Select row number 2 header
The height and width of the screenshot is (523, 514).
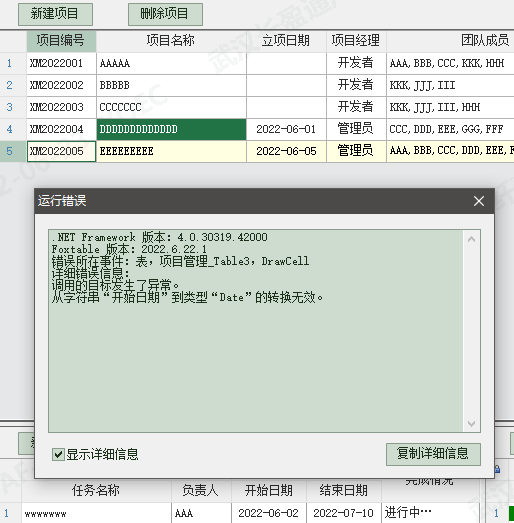[13, 85]
